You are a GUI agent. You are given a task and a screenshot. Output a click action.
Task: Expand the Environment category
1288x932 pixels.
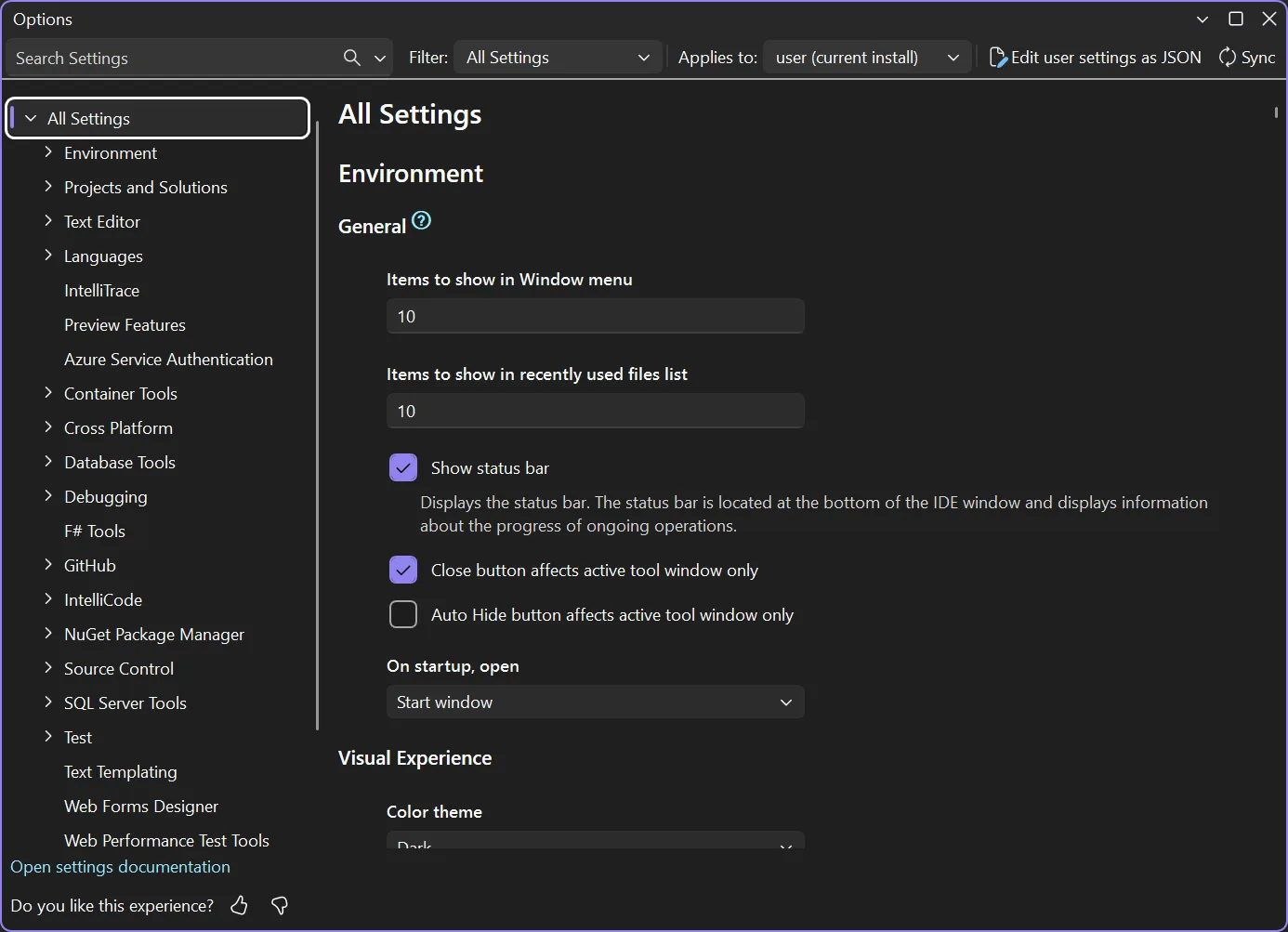[48, 152]
